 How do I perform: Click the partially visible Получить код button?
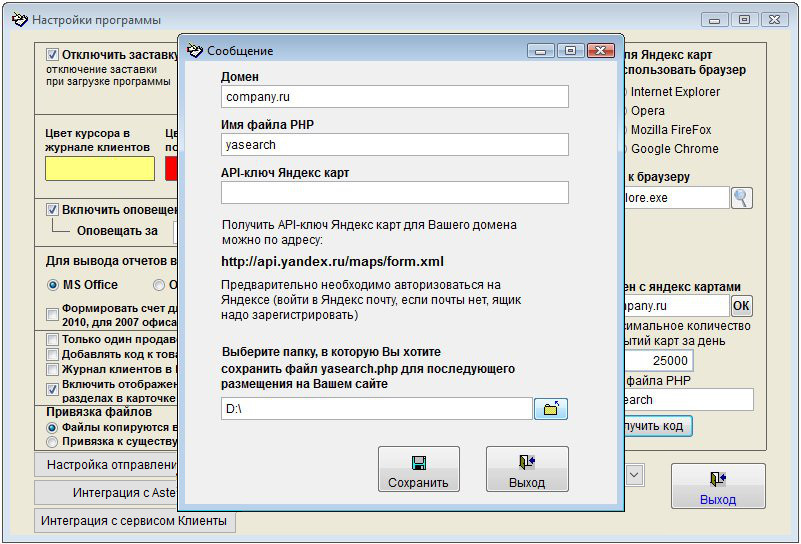(657, 425)
